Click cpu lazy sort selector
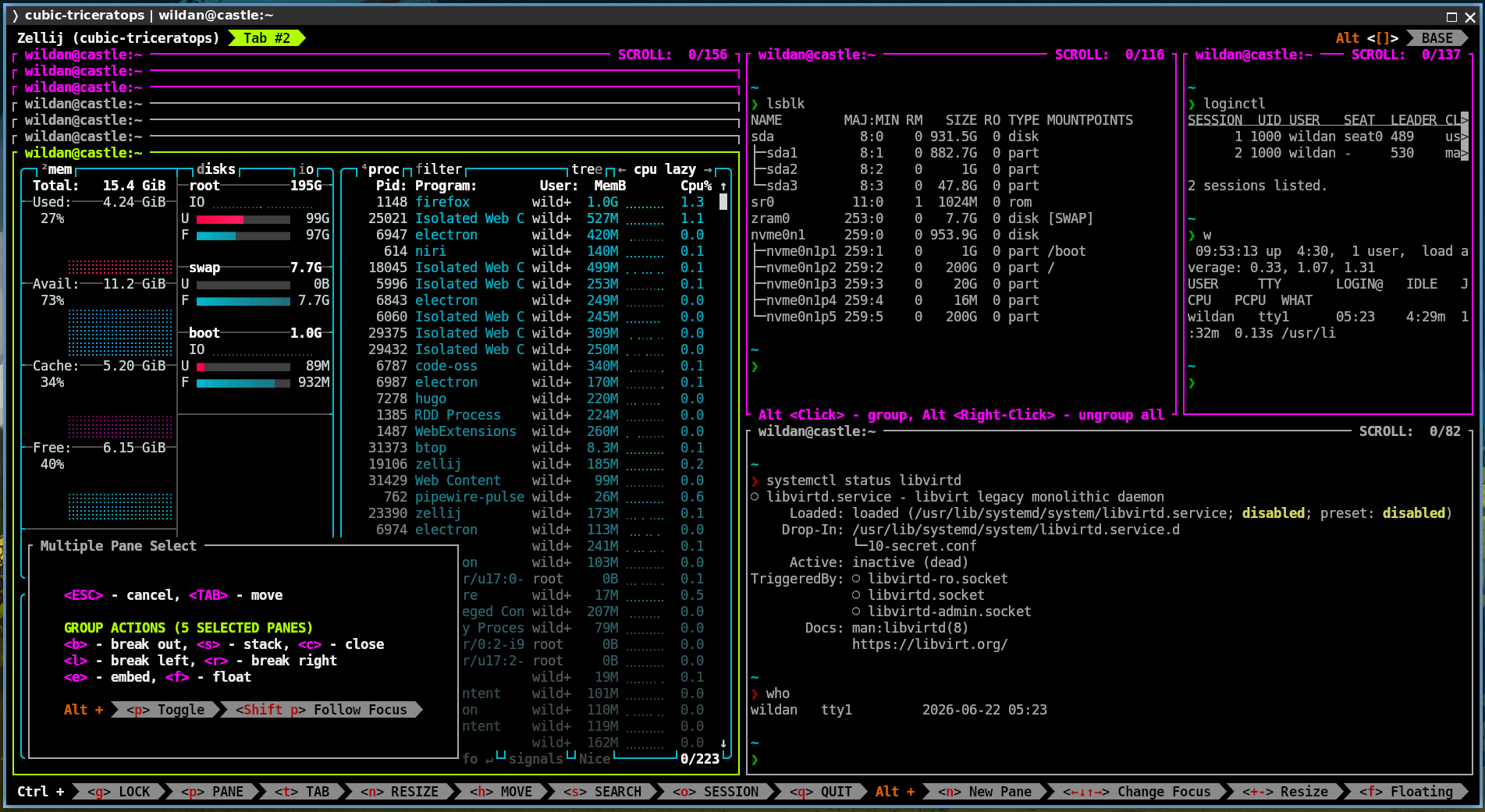The height and width of the screenshot is (812, 1485). click(665, 169)
